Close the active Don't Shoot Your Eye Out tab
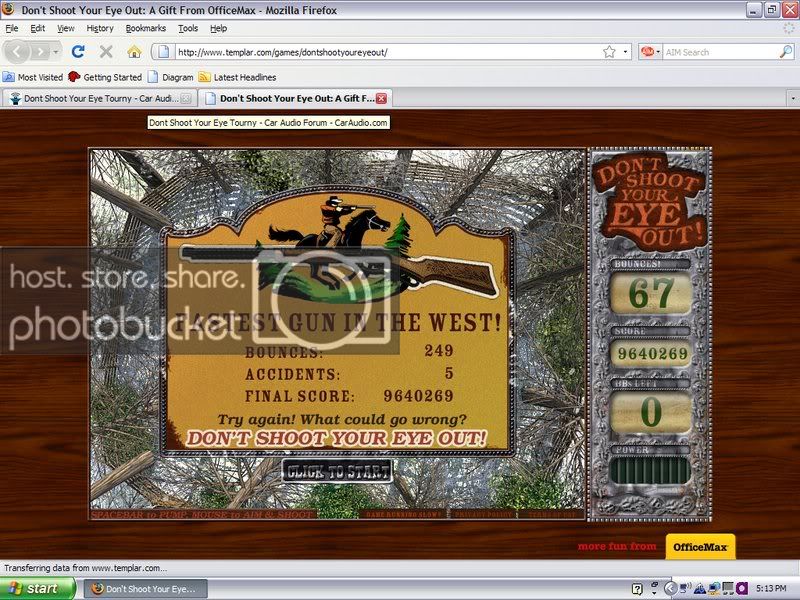This screenshot has width=800, height=600. [x=381, y=98]
